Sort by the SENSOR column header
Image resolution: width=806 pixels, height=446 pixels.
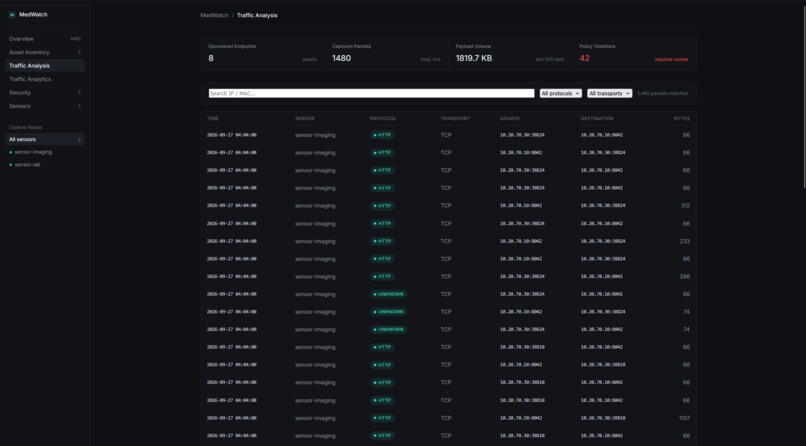coord(305,119)
